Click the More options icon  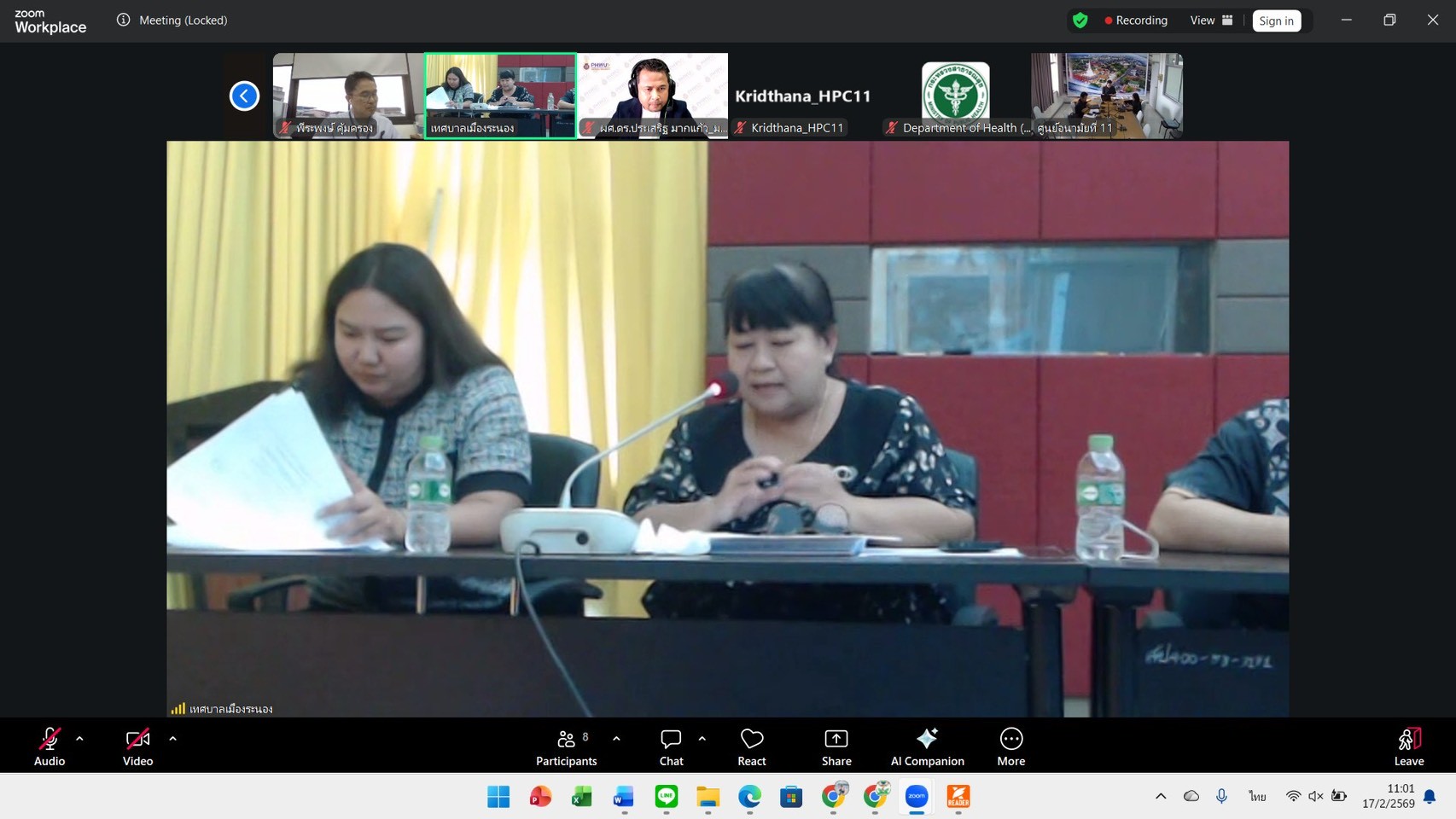(x=1010, y=746)
